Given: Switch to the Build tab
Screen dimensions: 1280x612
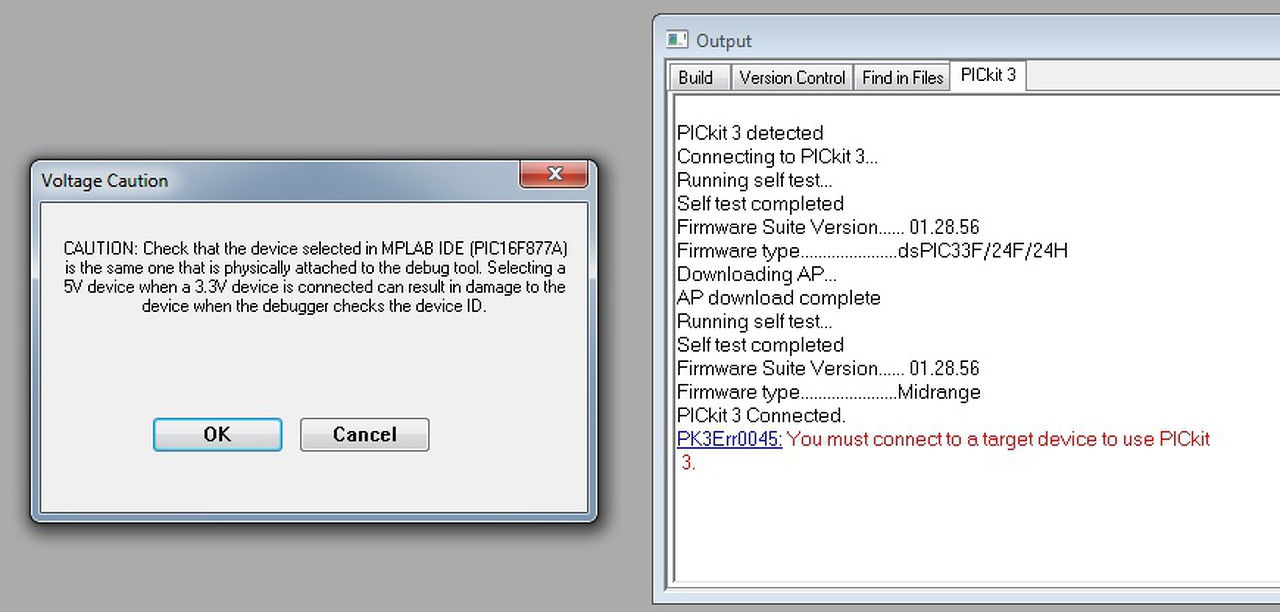Looking at the screenshot, I should click(696, 78).
